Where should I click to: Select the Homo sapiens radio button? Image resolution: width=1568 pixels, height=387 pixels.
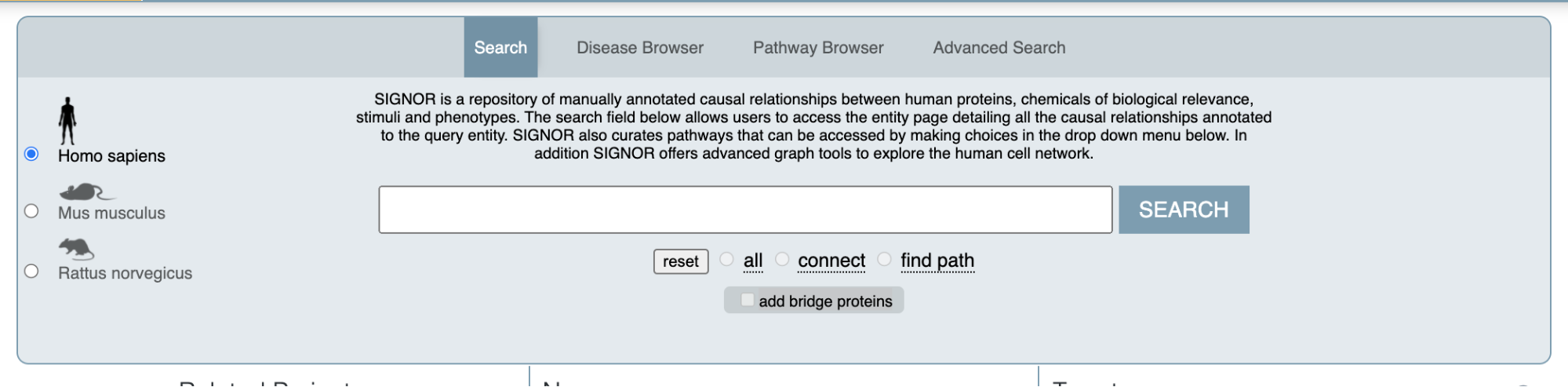(x=31, y=153)
